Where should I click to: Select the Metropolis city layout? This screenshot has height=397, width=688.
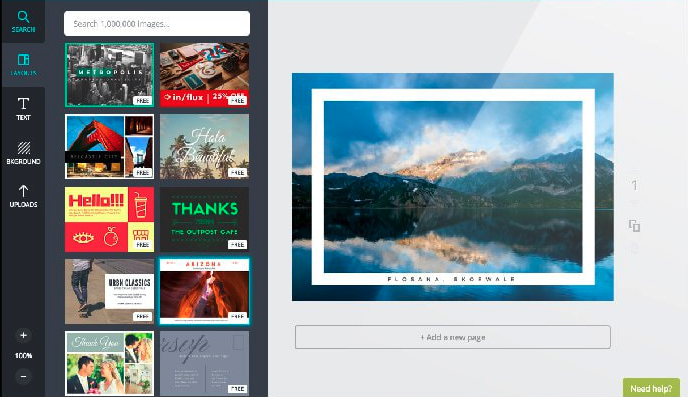[x=109, y=75]
